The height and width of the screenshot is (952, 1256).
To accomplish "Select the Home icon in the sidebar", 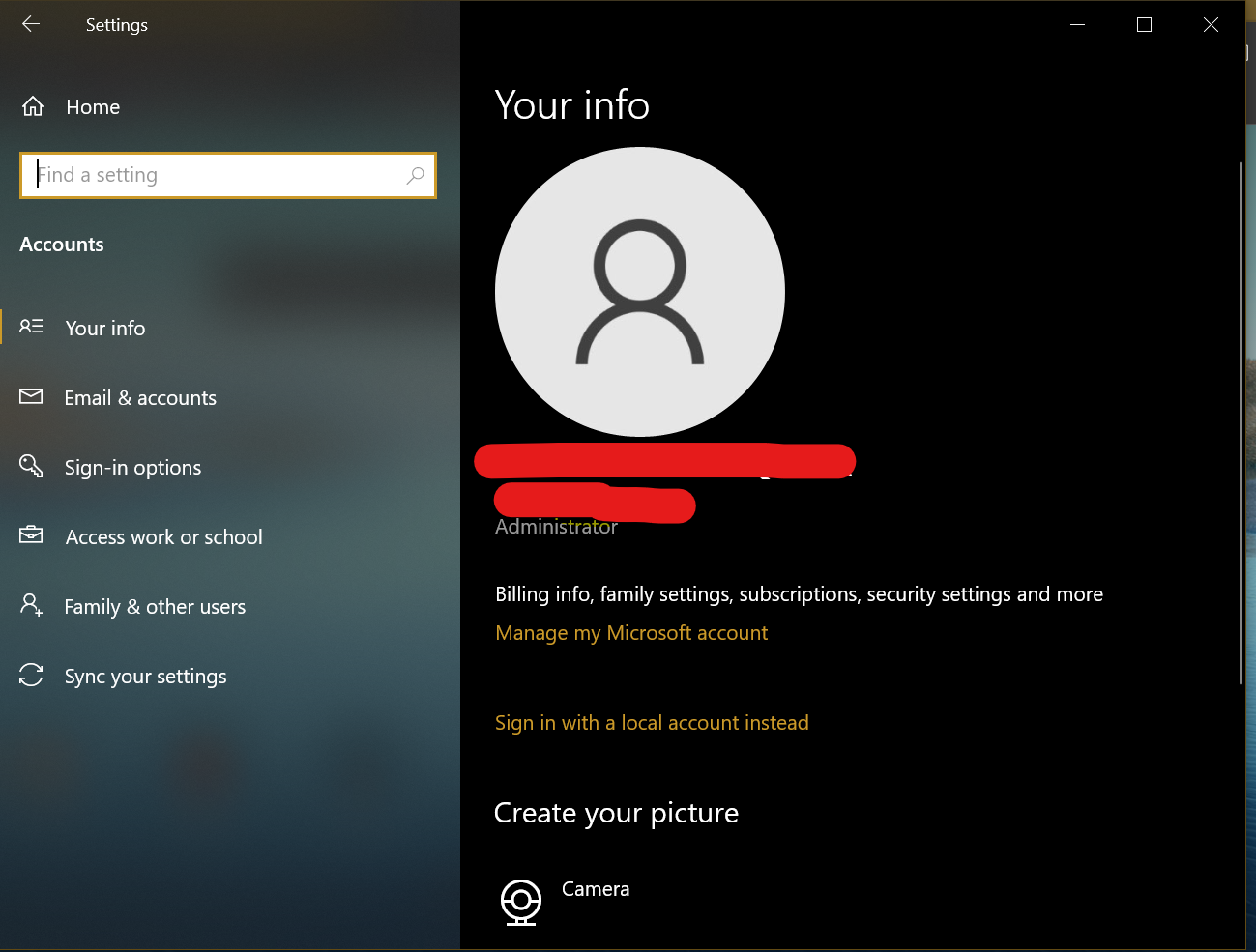I will [x=32, y=106].
